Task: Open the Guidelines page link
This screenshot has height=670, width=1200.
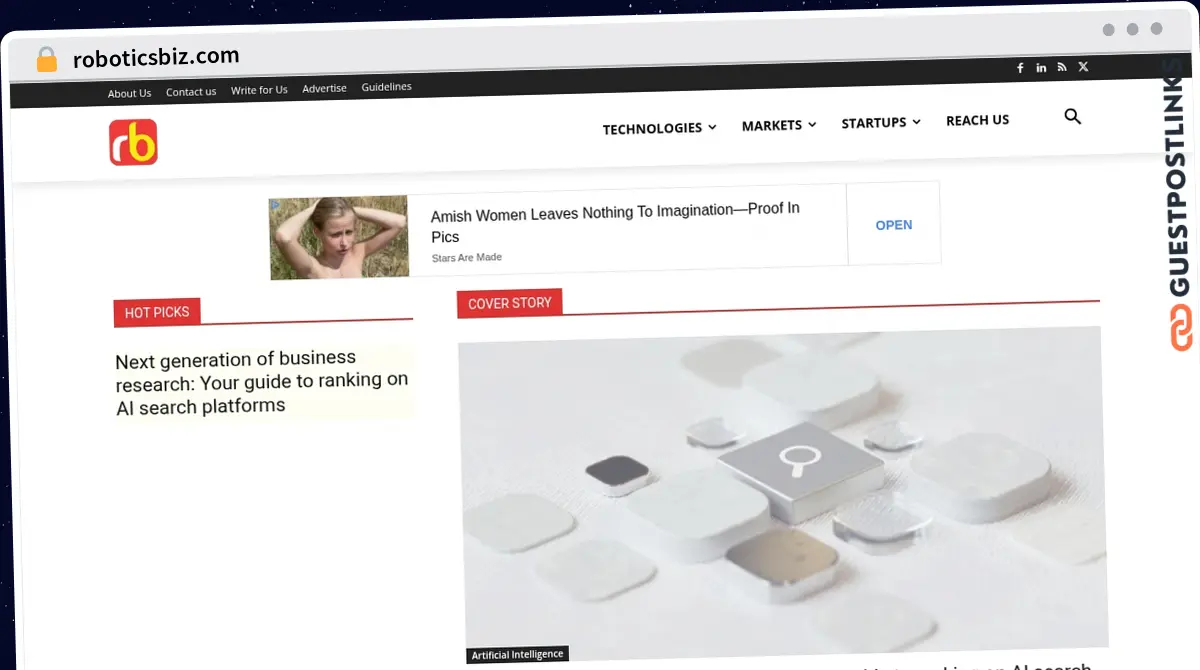Action: [x=386, y=87]
